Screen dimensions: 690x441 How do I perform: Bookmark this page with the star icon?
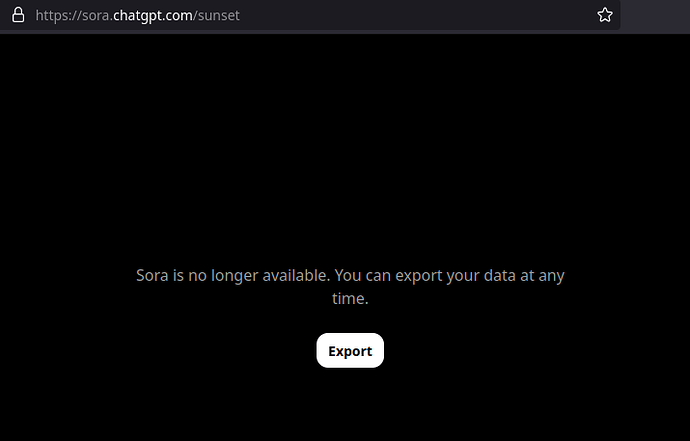pyautogui.click(x=605, y=15)
